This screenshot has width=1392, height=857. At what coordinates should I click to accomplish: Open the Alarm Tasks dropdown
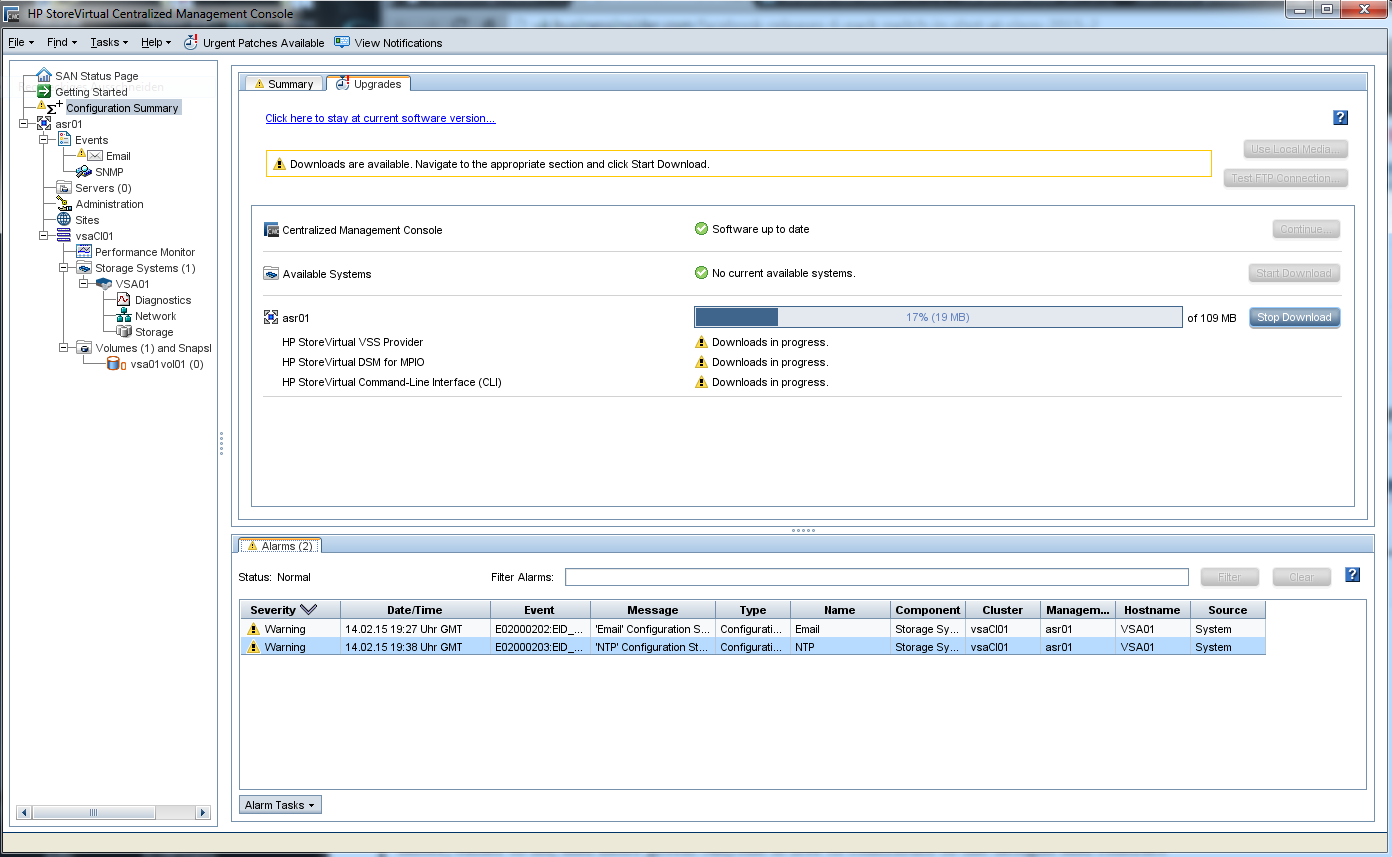(280, 805)
